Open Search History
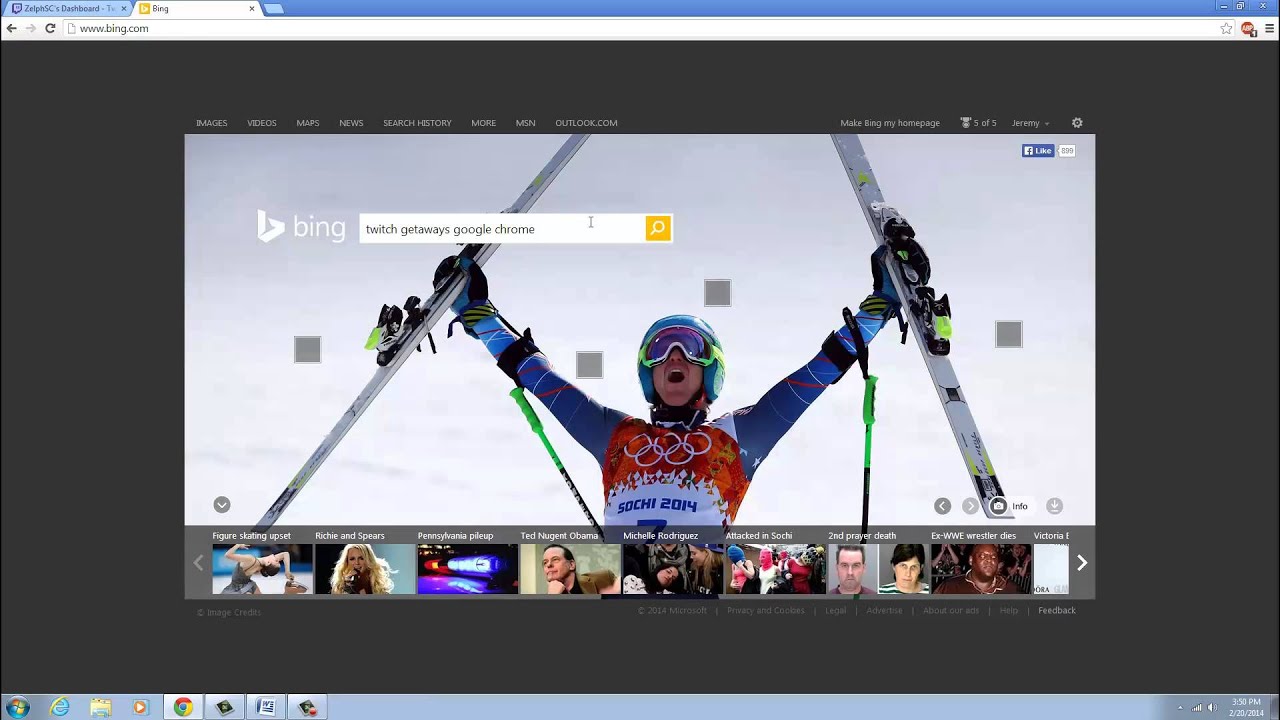1280x720 pixels. tap(417, 123)
